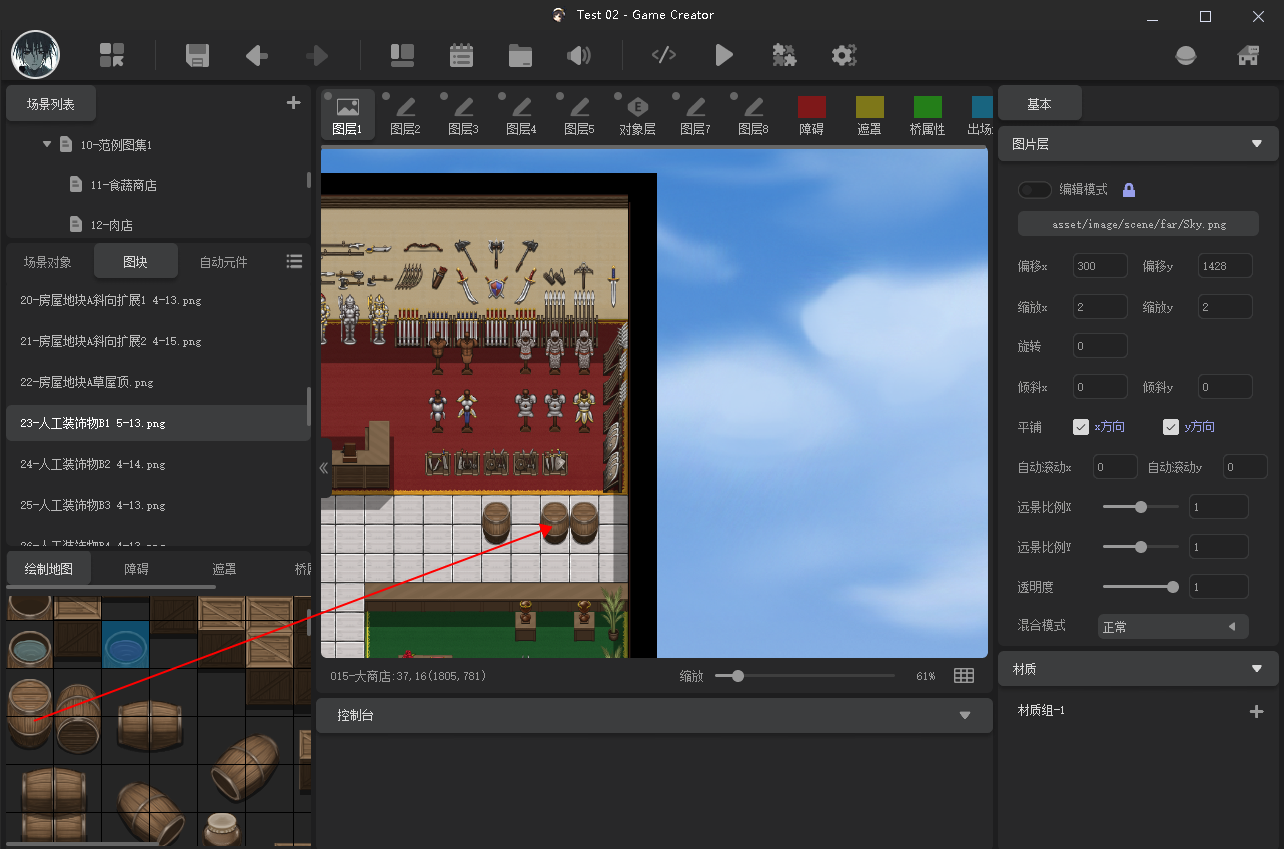Open the interface editor panel icon
This screenshot has width=1284, height=849.
(x=402, y=55)
